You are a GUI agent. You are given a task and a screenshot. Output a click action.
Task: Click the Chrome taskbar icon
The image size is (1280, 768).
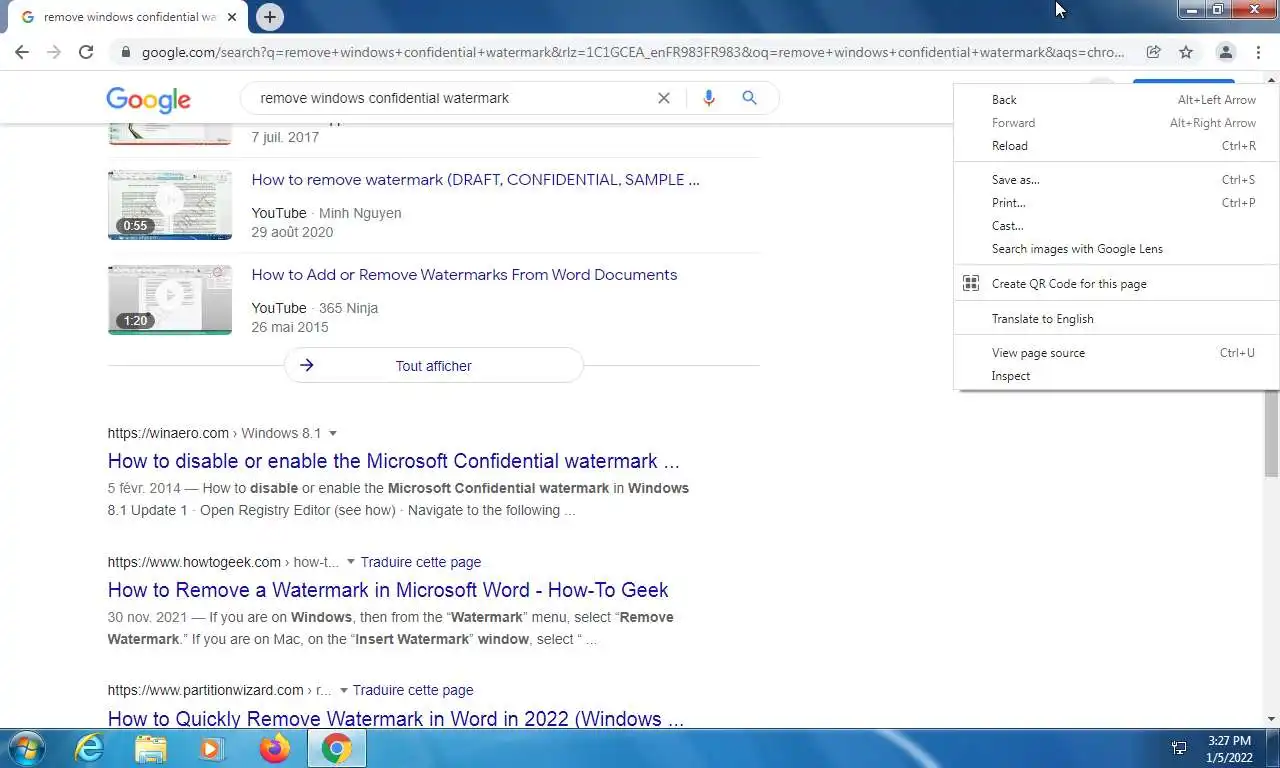[x=337, y=748]
